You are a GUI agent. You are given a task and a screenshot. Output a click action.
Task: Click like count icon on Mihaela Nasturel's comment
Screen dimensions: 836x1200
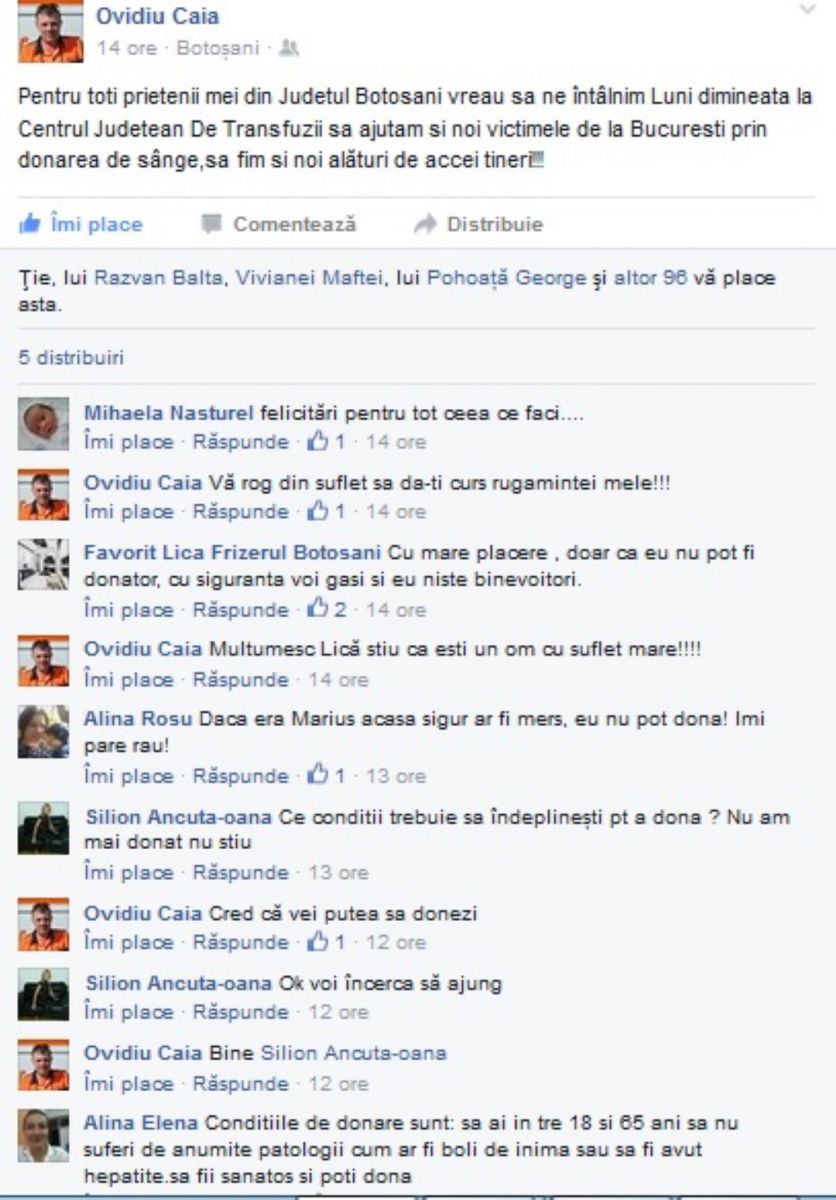click(318, 441)
